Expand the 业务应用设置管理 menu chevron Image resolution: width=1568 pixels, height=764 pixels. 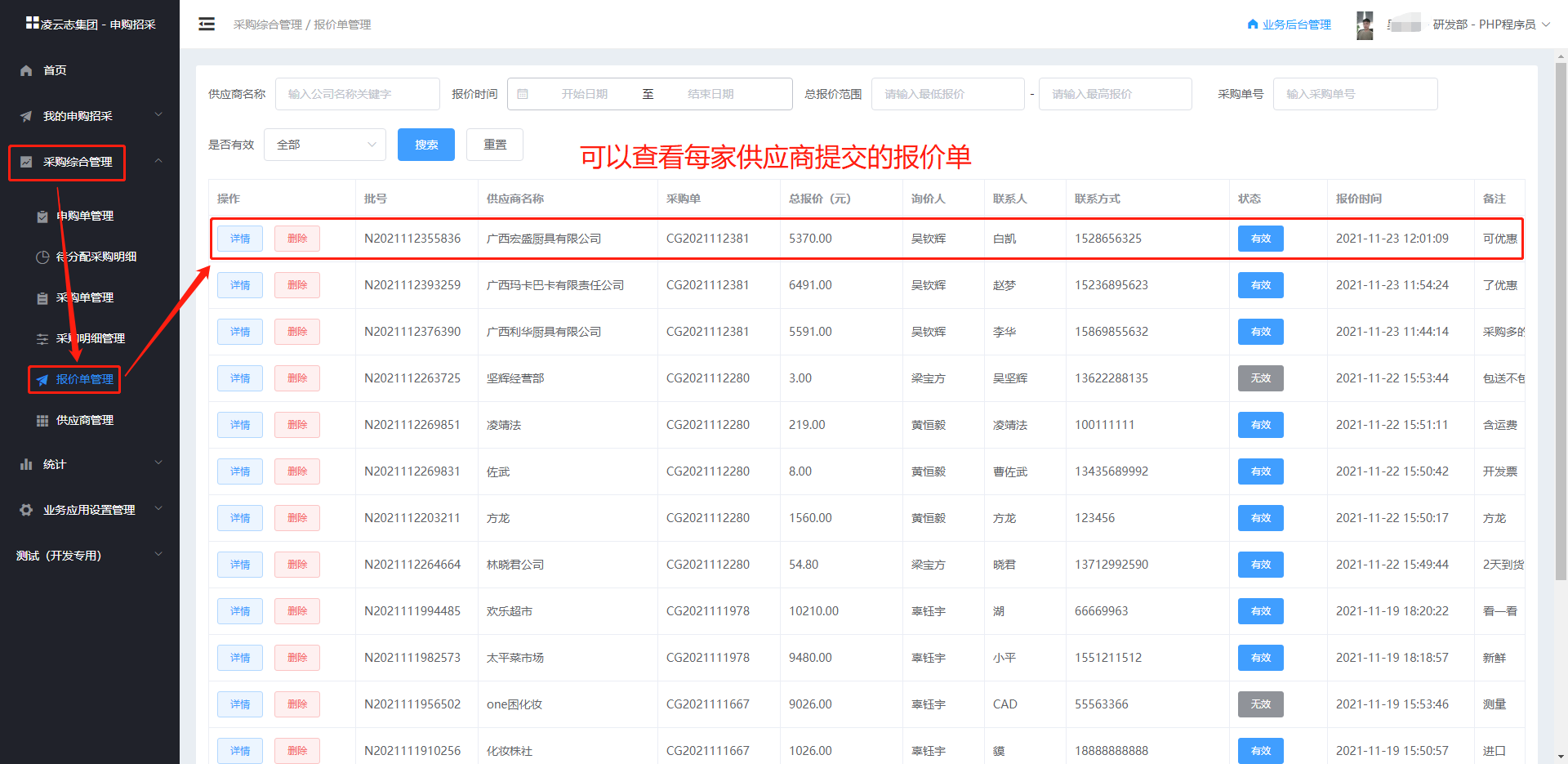pos(158,509)
